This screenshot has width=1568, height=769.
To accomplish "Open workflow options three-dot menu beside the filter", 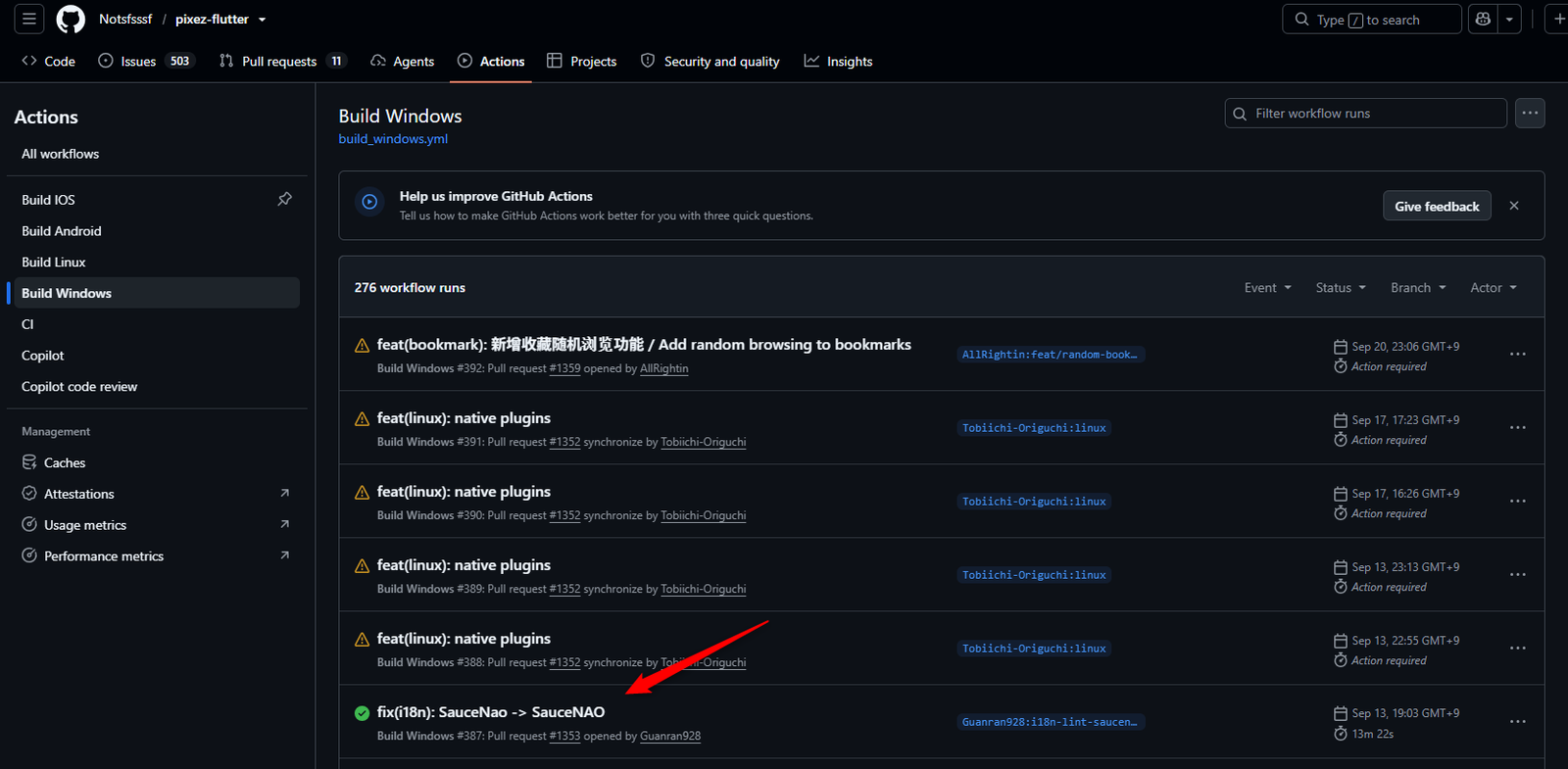I will coord(1530,113).
